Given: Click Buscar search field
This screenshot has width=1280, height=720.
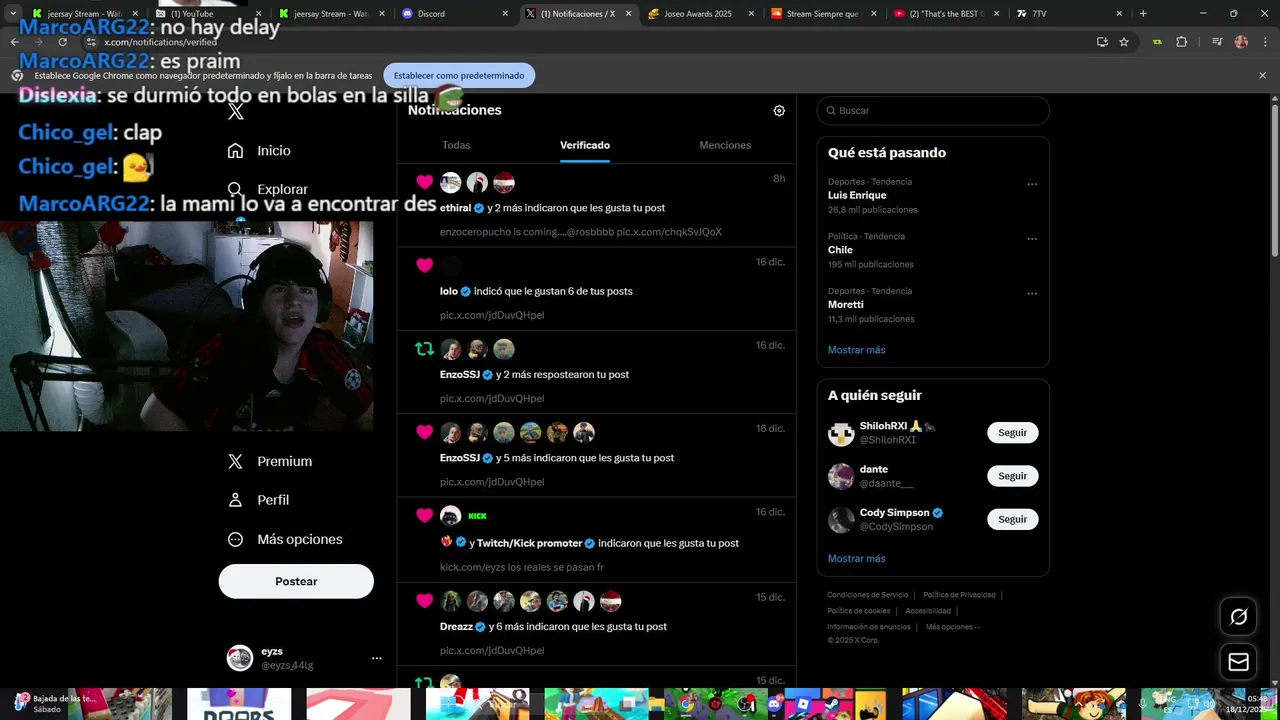Looking at the screenshot, I should (x=933, y=111).
